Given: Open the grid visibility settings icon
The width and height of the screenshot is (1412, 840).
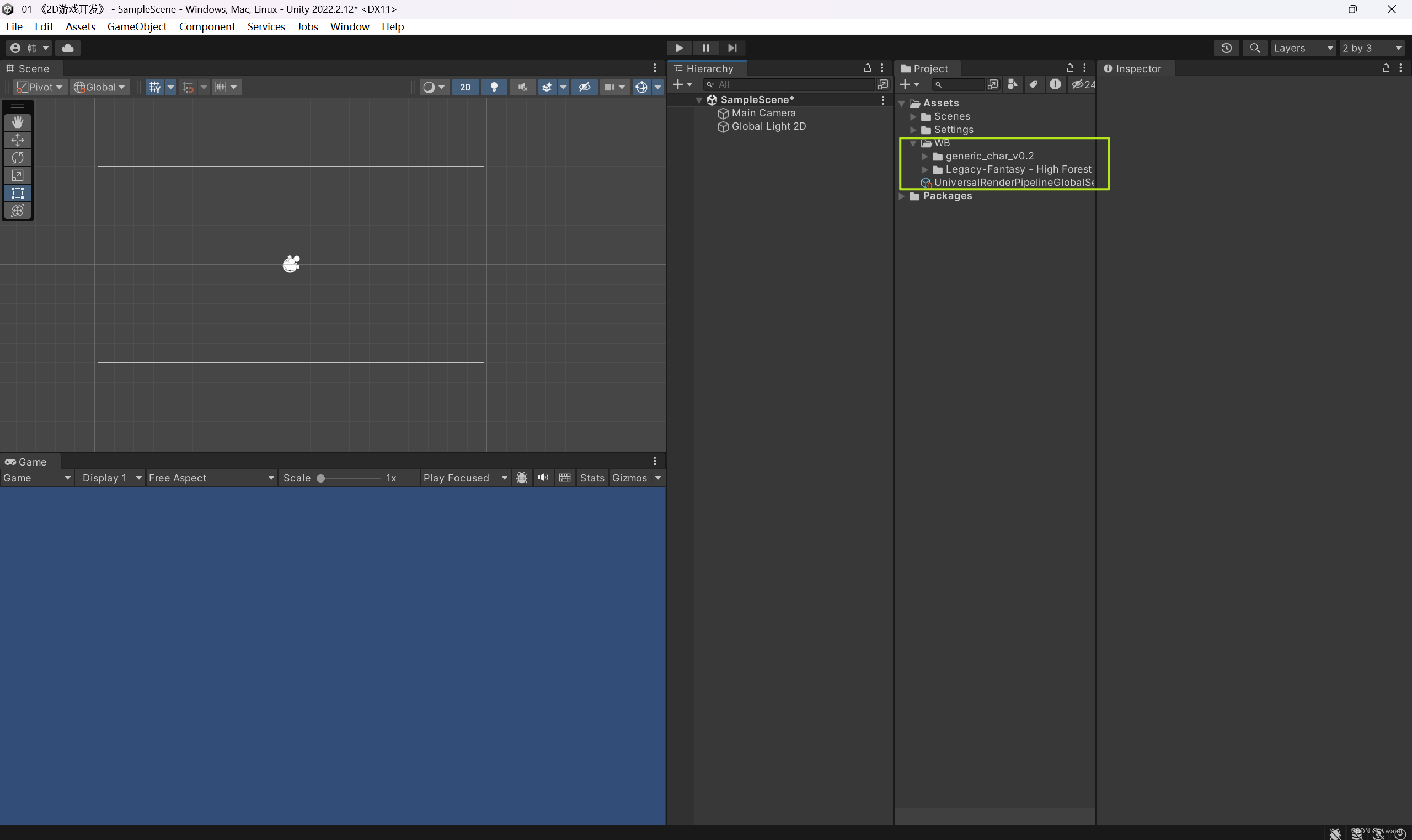Looking at the screenshot, I should point(154,87).
